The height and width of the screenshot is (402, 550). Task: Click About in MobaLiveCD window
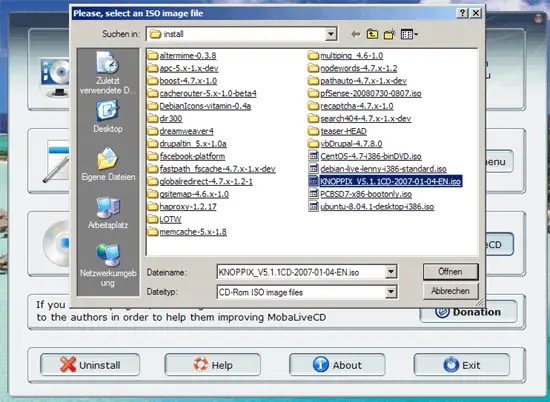pos(337,365)
